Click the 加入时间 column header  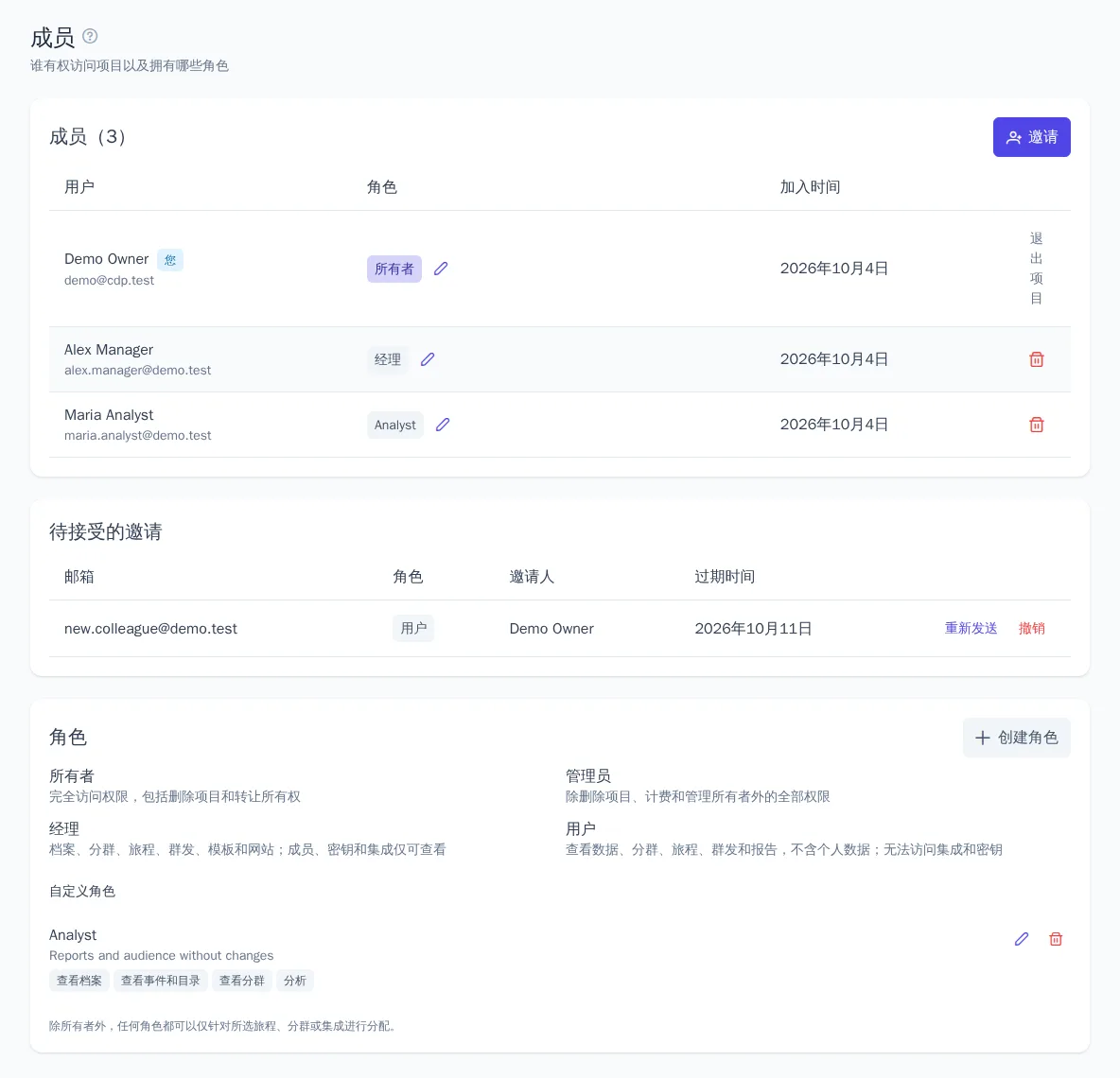810,187
